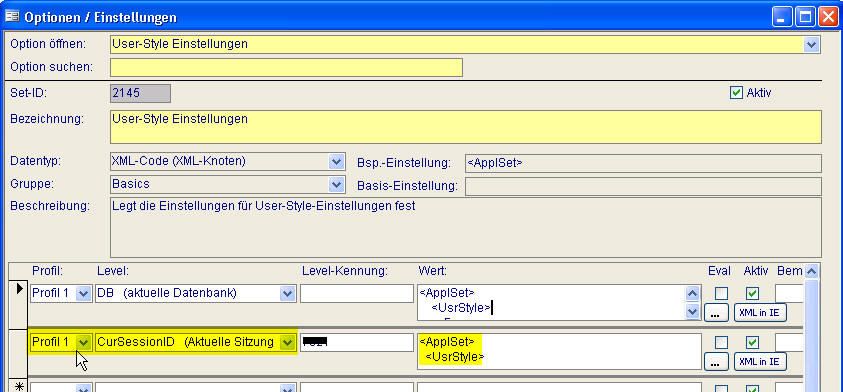
Task: Click the Bezeichnung text field
Action: coord(466,127)
